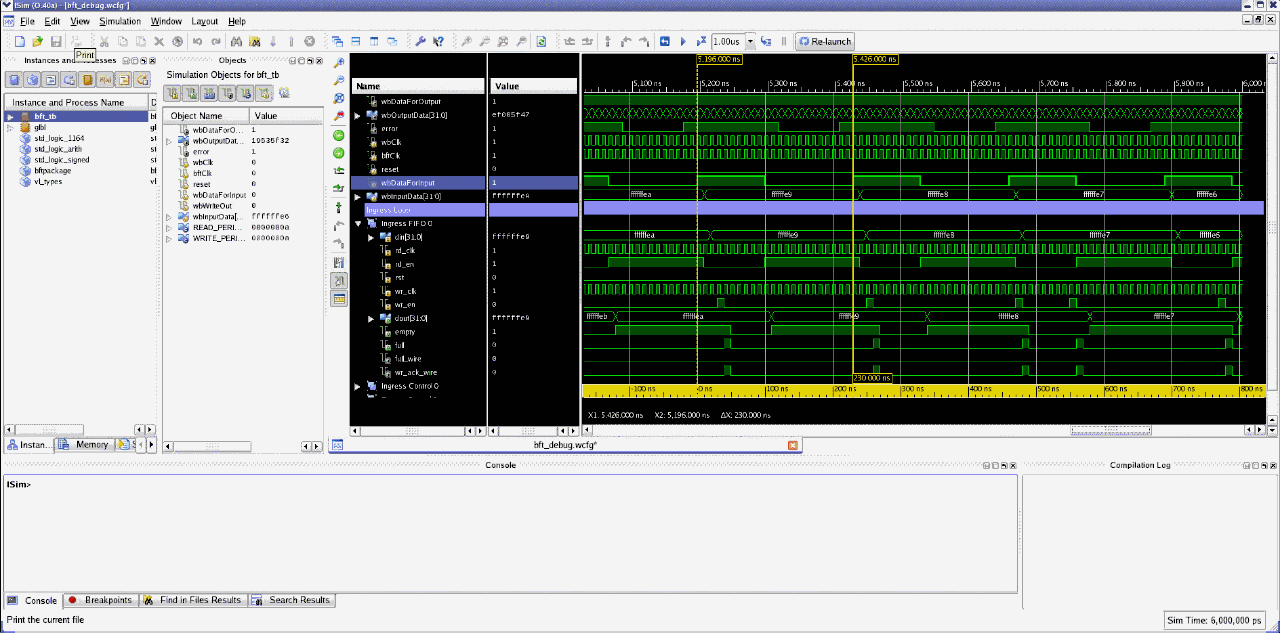
Task: Expand the bft_tb instance tree node
Action: [10, 116]
